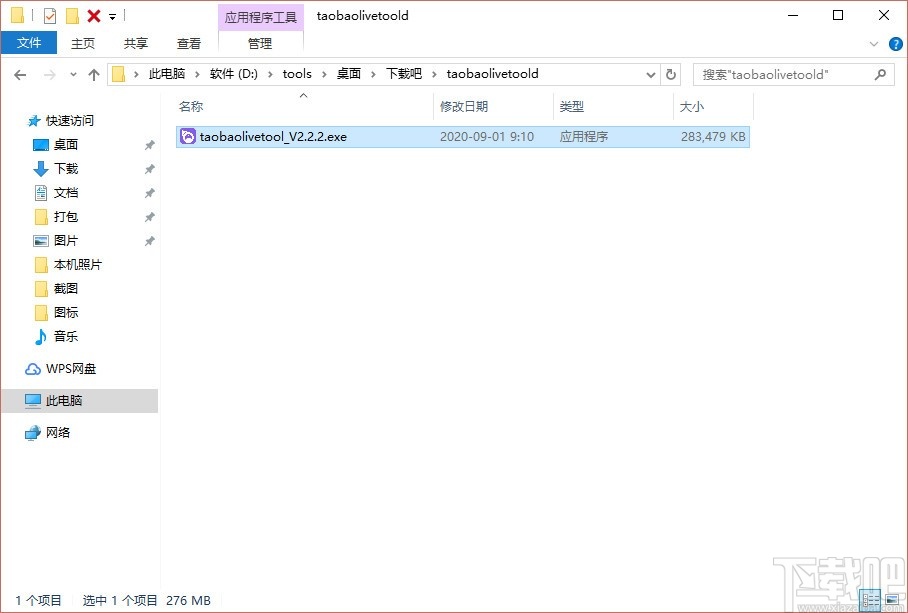Expand the ribbon with the chevron near Help
Image resolution: width=908 pixels, height=613 pixels.
[x=874, y=44]
